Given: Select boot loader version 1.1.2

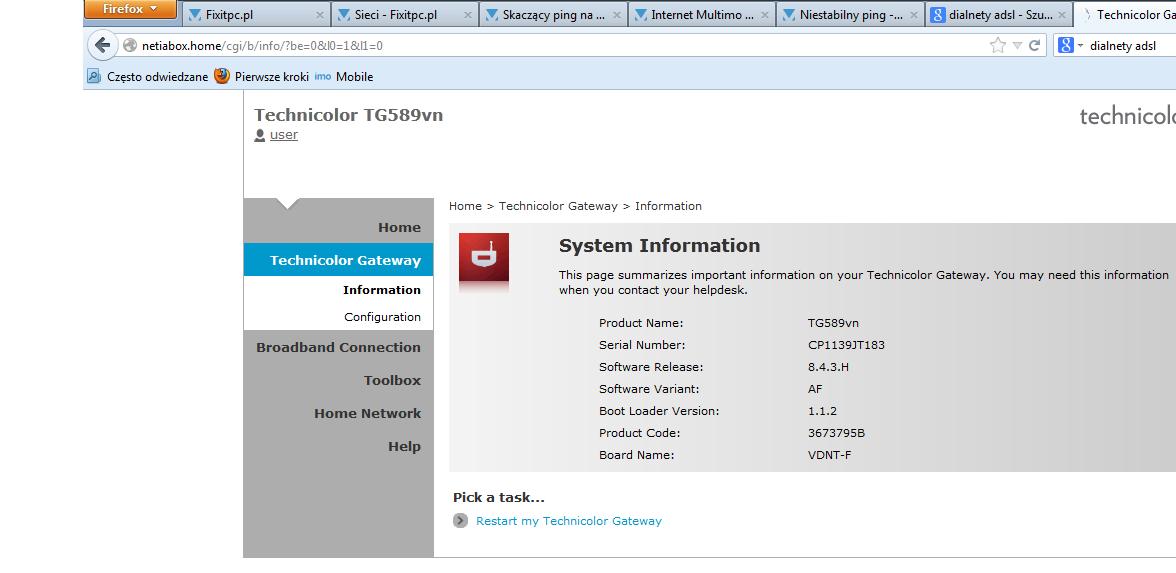Looking at the screenshot, I should pos(822,411).
